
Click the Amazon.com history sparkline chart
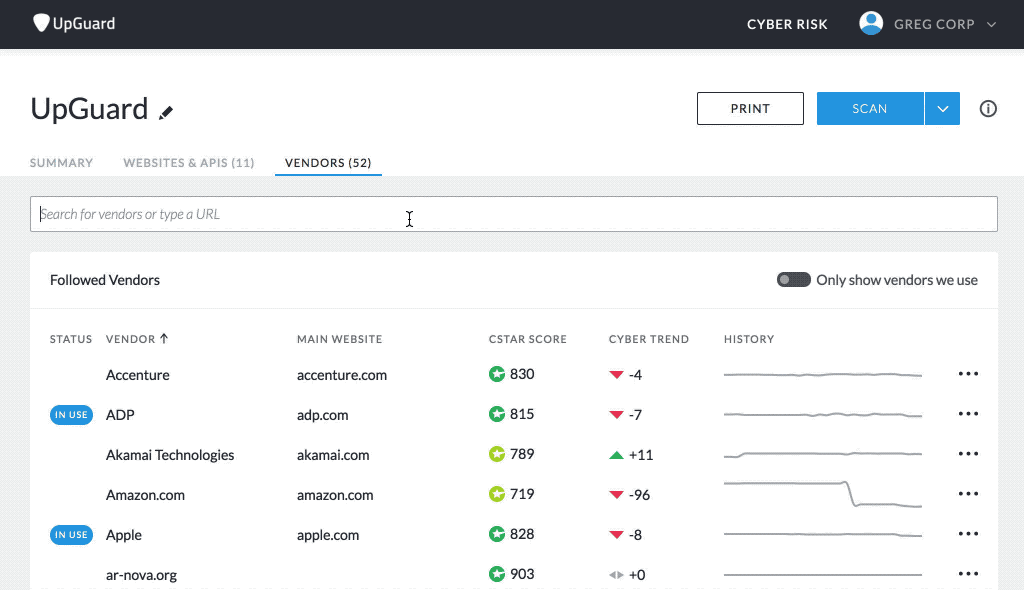823,494
